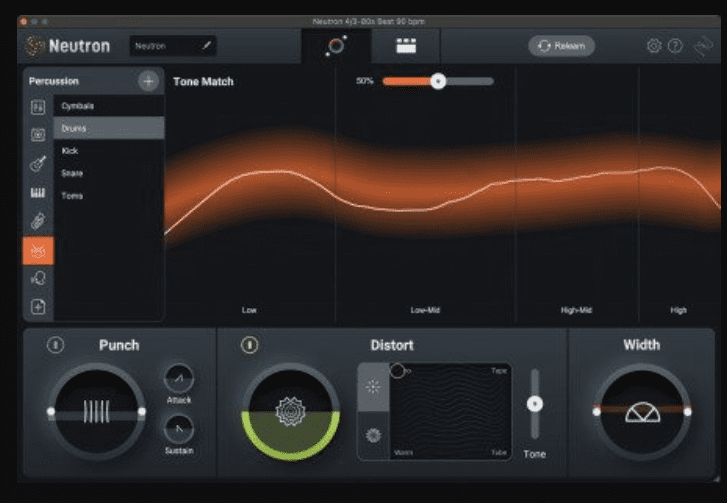Click the Distort module title

coord(392,345)
